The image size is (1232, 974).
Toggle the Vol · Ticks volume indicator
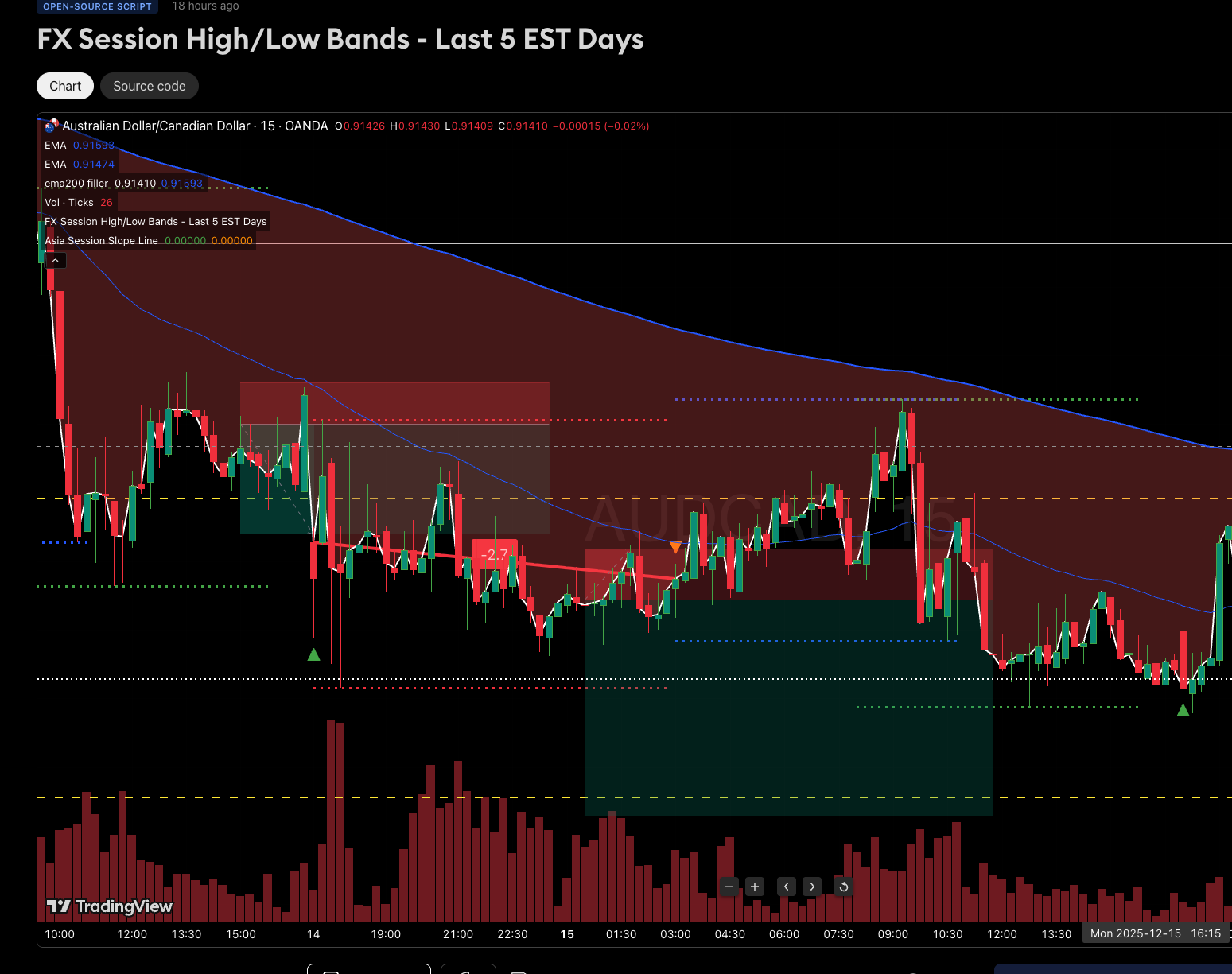pyautogui.click(x=69, y=202)
